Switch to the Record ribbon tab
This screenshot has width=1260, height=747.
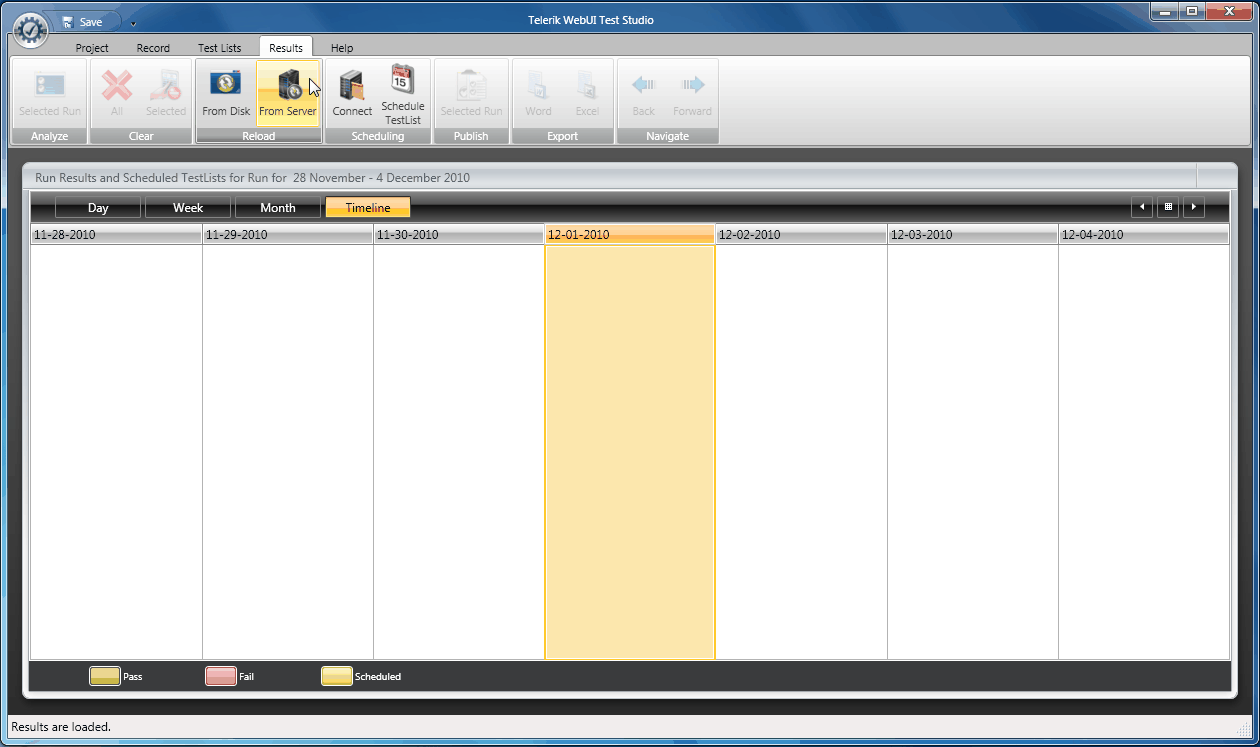coord(153,48)
